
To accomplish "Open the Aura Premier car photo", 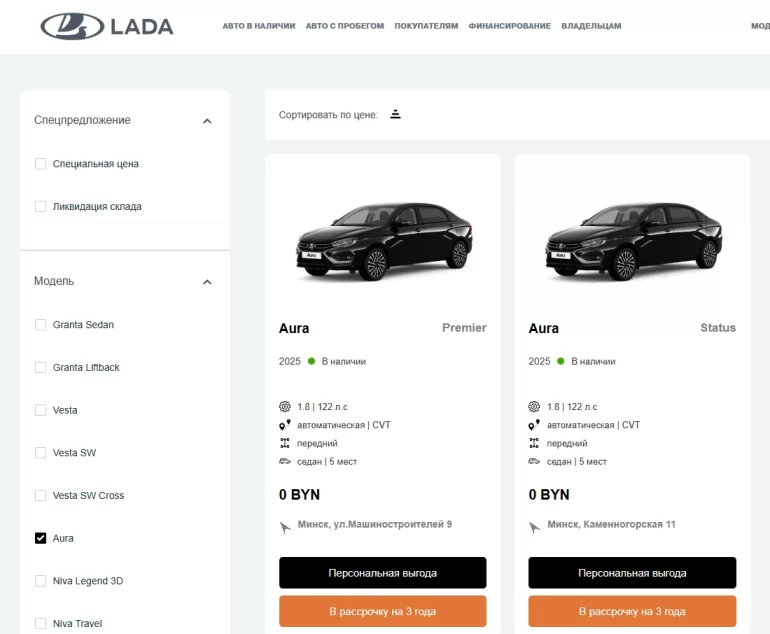I will pos(383,240).
